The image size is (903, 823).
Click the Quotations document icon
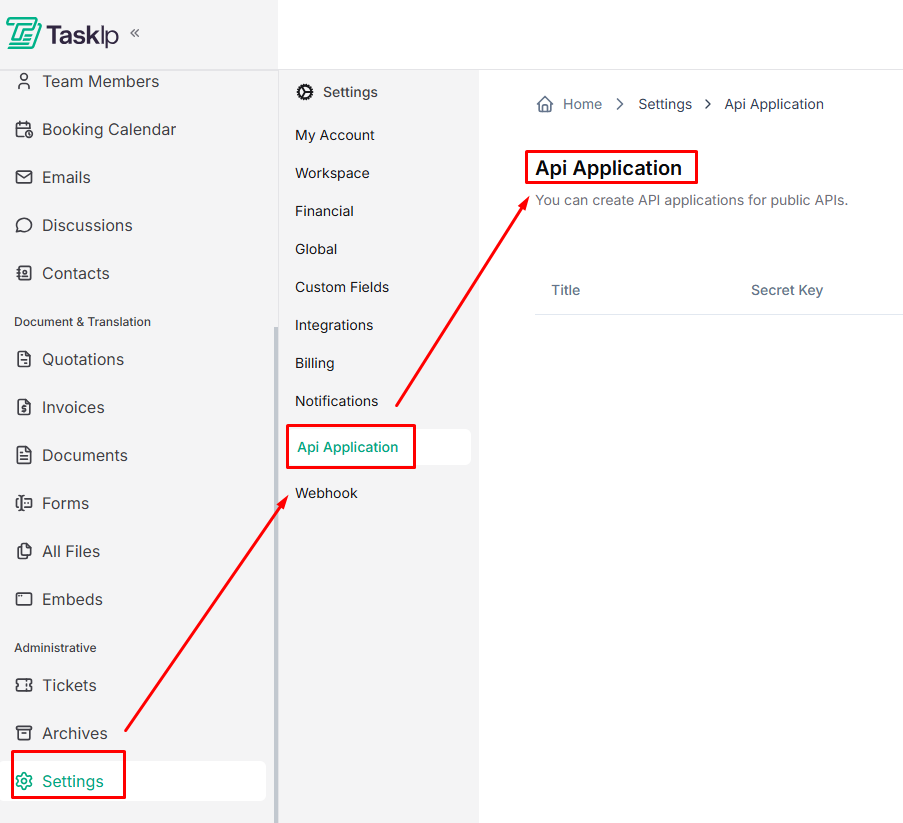(24, 359)
